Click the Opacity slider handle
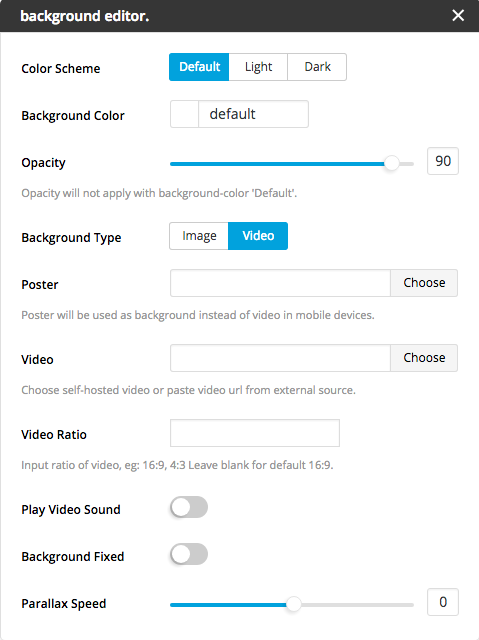The image size is (479, 640). (392, 164)
